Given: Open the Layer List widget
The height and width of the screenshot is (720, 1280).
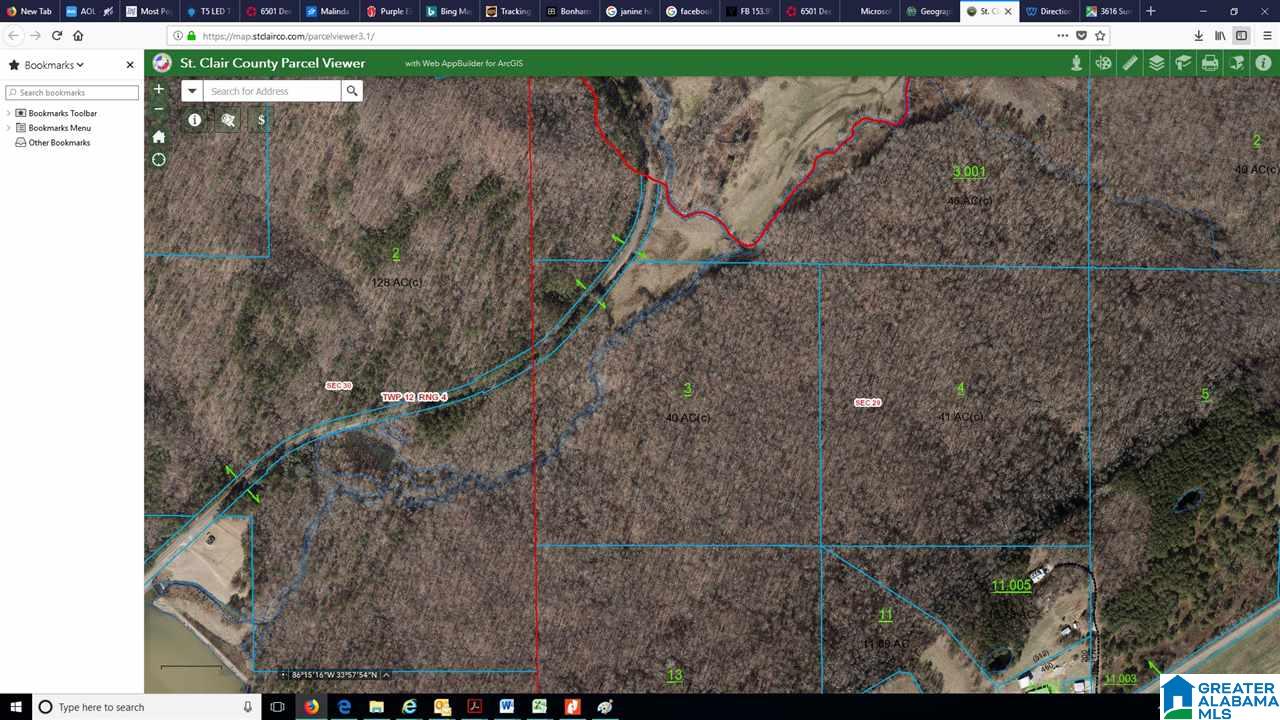Looking at the screenshot, I should (1157, 63).
